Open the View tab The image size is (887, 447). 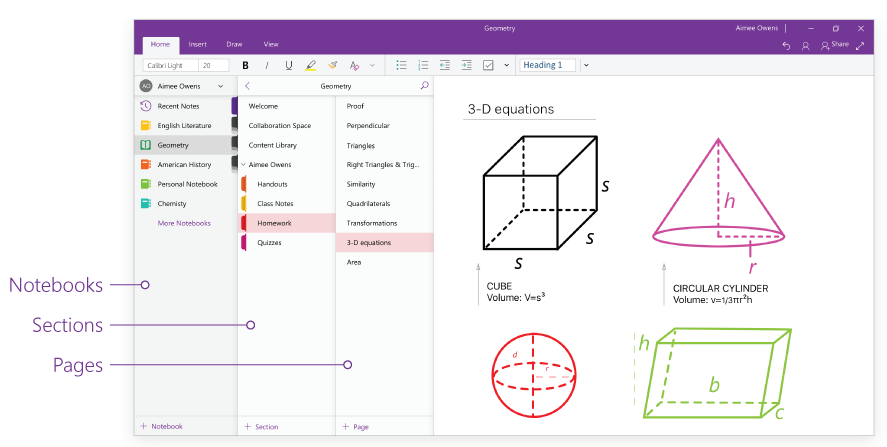click(271, 44)
